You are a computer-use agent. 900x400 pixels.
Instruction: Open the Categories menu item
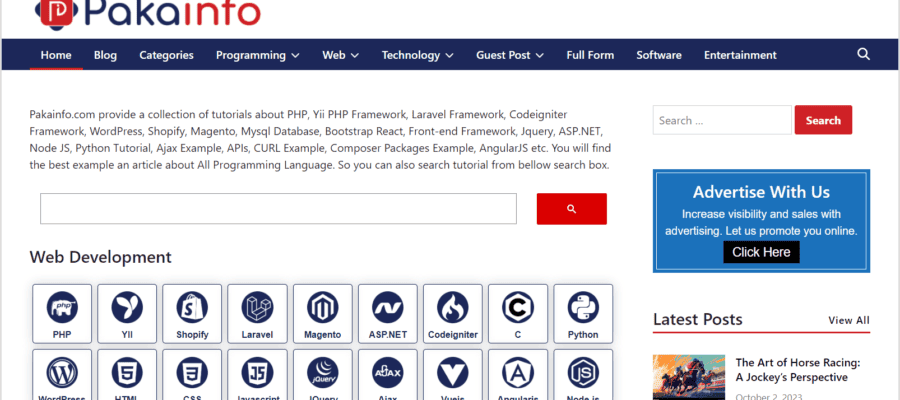tap(166, 55)
